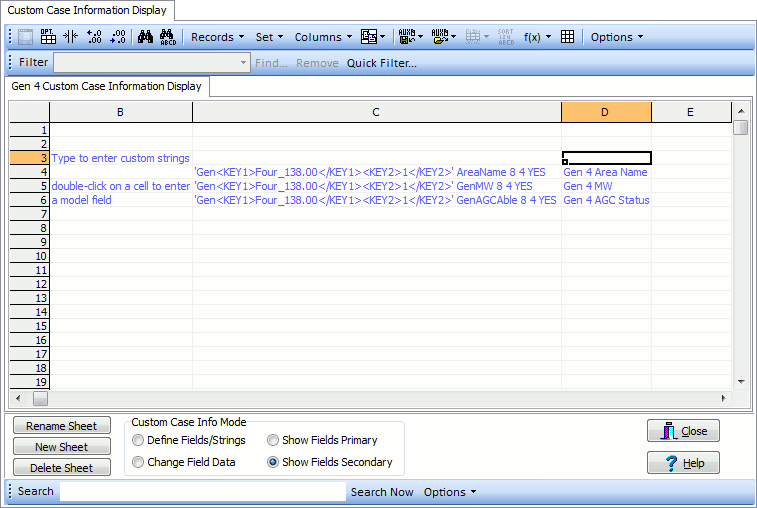Click the horizontal scrollbar thumb of the grid
The height and width of the screenshot is (508, 757).
pyautogui.click(x=40, y=398)
